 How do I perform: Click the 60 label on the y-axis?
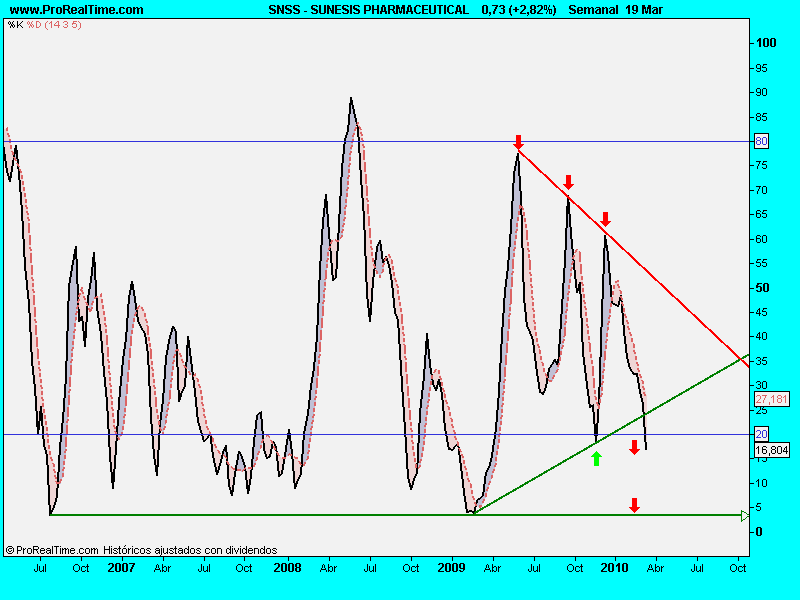coord(761,239)
